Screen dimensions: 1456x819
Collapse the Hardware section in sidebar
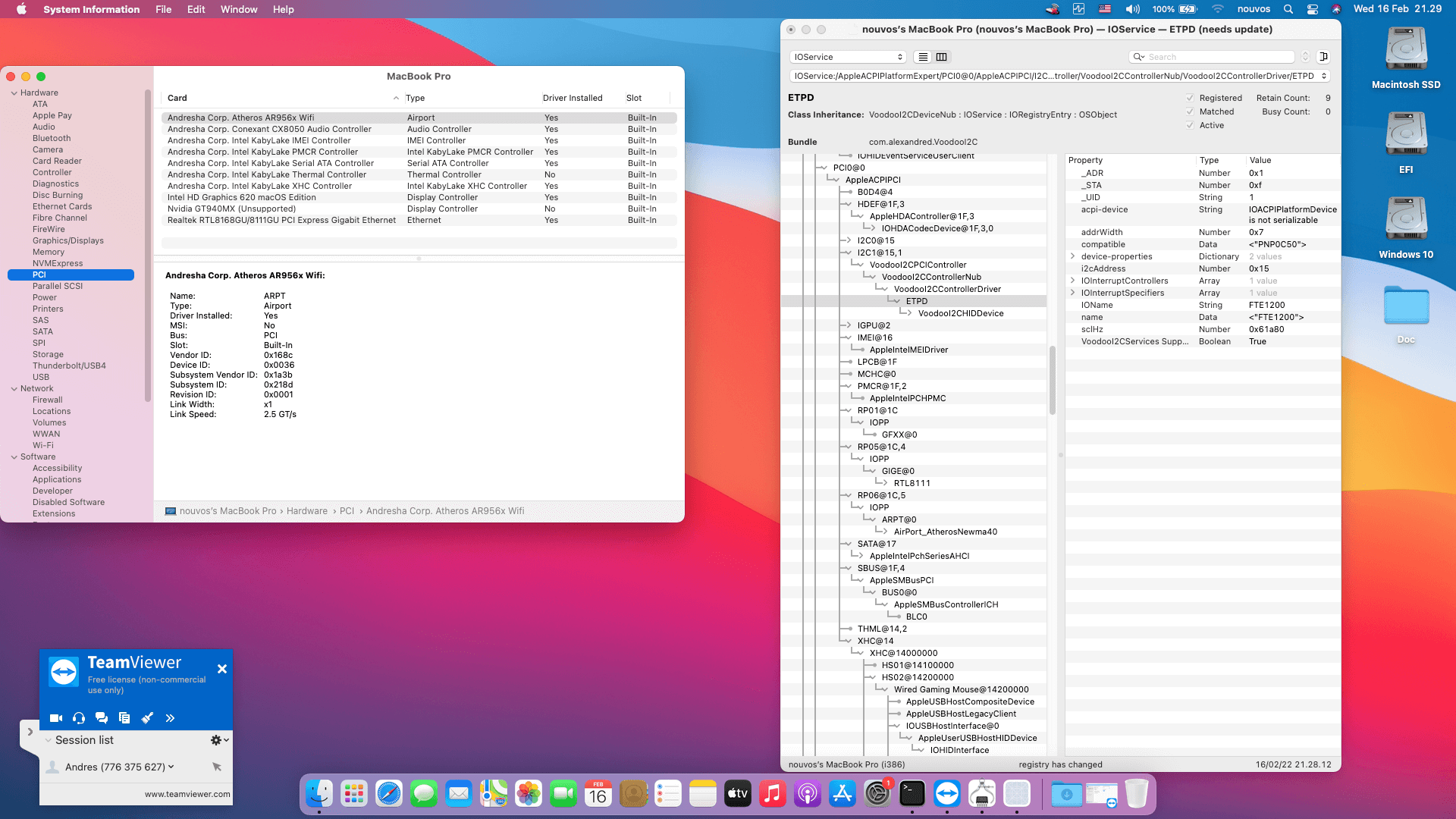(14, 93)
